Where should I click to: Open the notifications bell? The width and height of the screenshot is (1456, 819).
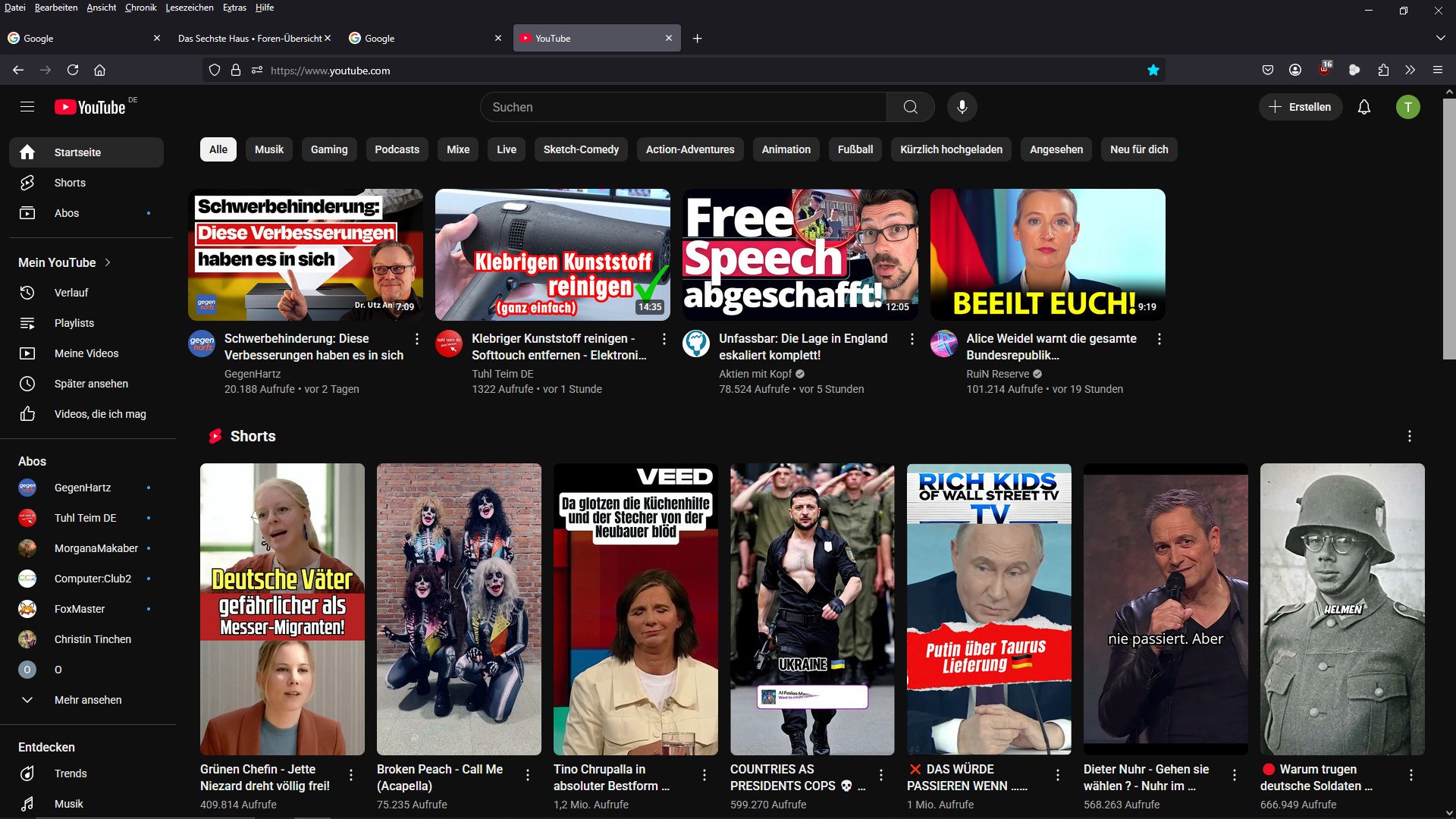[x=1363, y=107]
